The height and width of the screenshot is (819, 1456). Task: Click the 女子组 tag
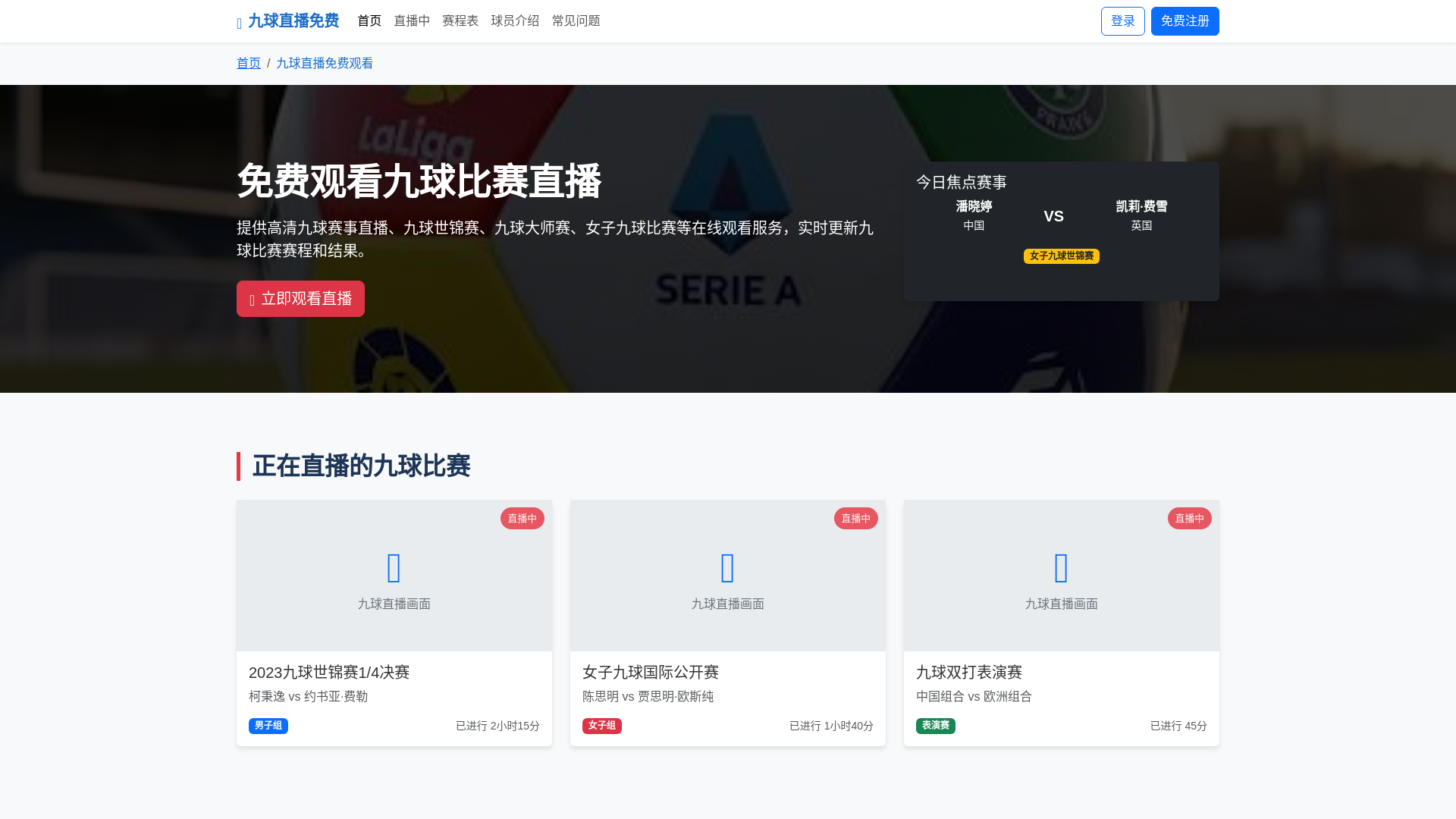click(602, 726)
